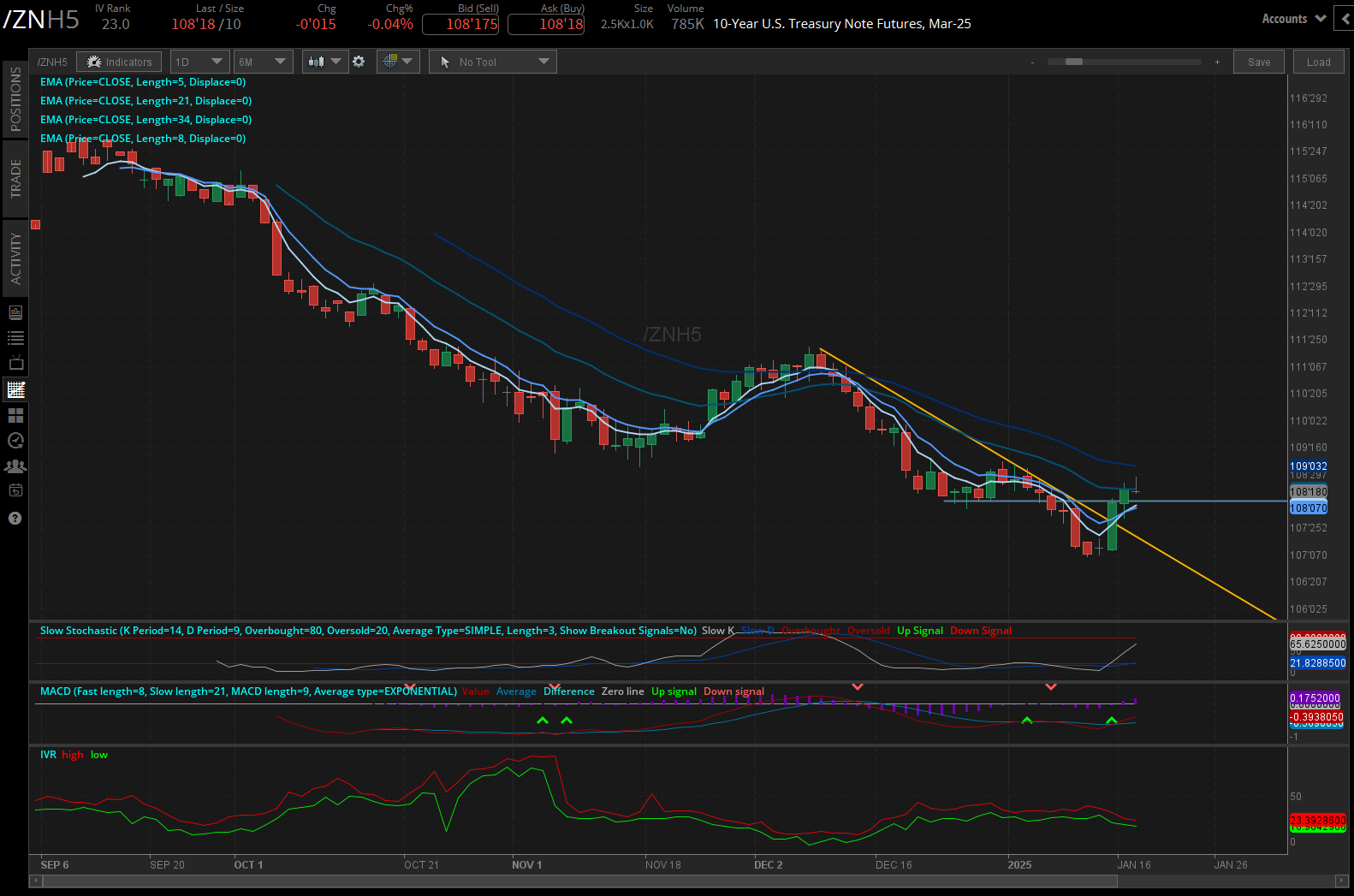Open the TRADE side tab
Viewport: 1354px width, 896px height.
point(15,179)
